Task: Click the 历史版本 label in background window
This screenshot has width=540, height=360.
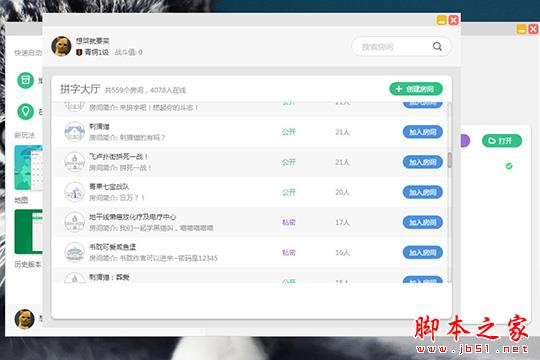Action: tap(28, 264)
